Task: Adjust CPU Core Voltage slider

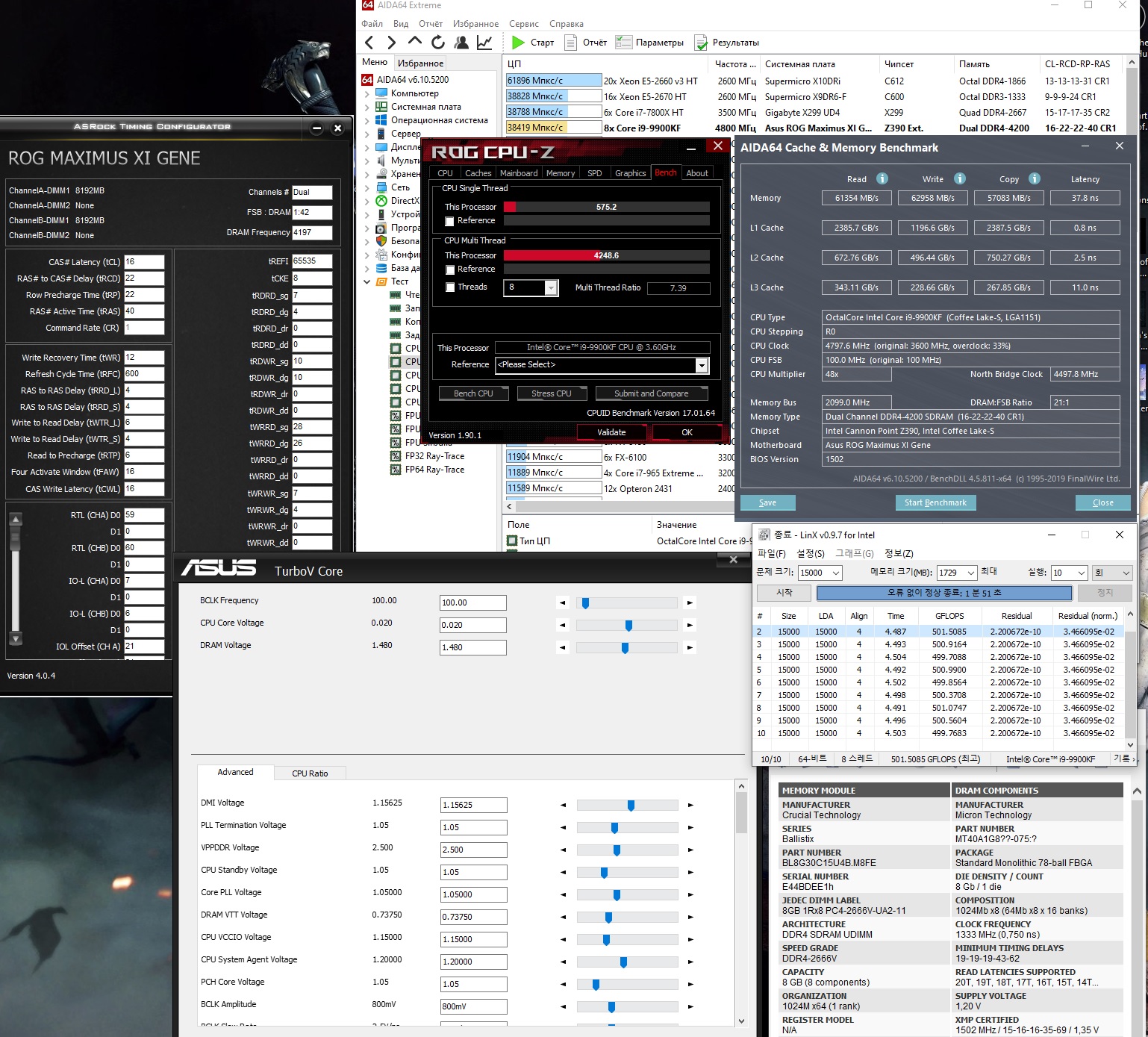Action: 627,625
